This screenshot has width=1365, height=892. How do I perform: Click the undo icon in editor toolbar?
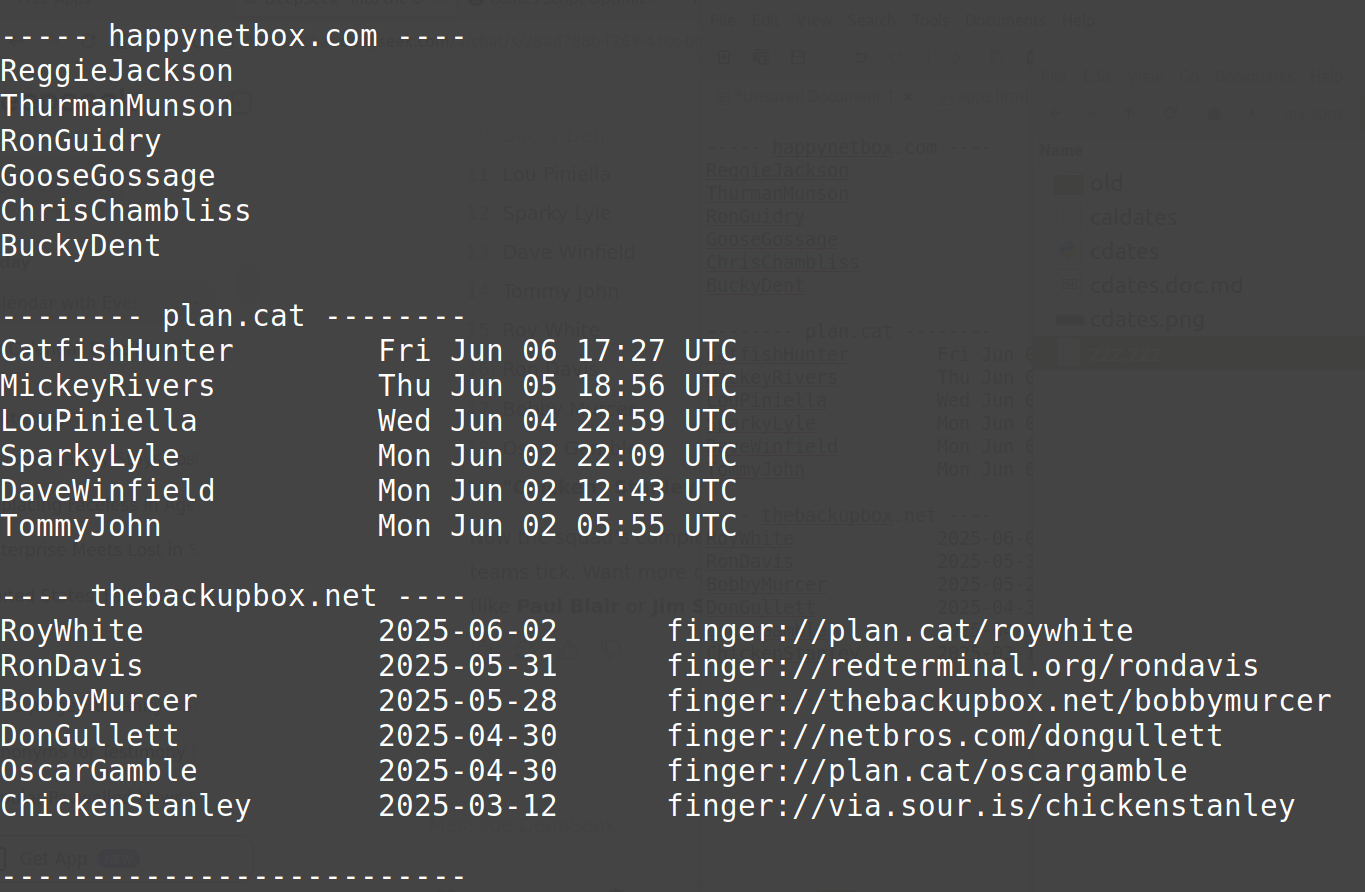click(860, 58)
